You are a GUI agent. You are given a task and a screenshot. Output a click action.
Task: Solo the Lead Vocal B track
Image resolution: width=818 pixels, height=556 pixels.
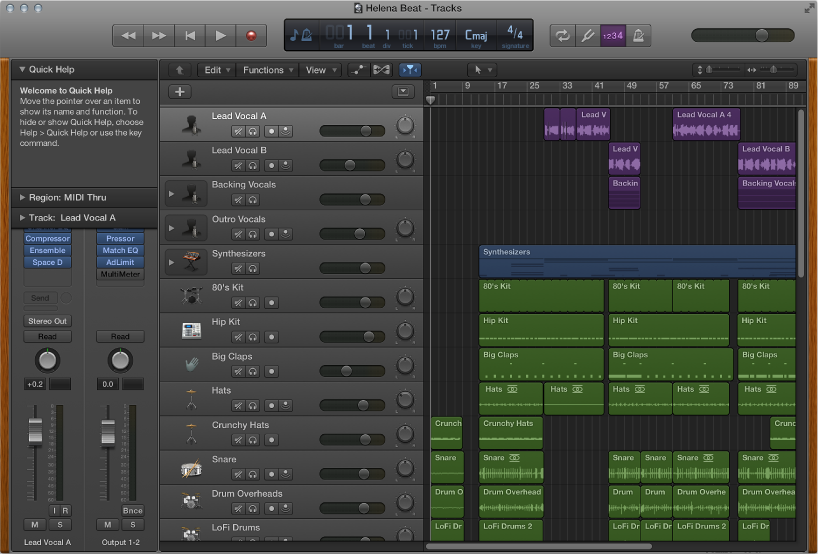click(x=252, y=166)
